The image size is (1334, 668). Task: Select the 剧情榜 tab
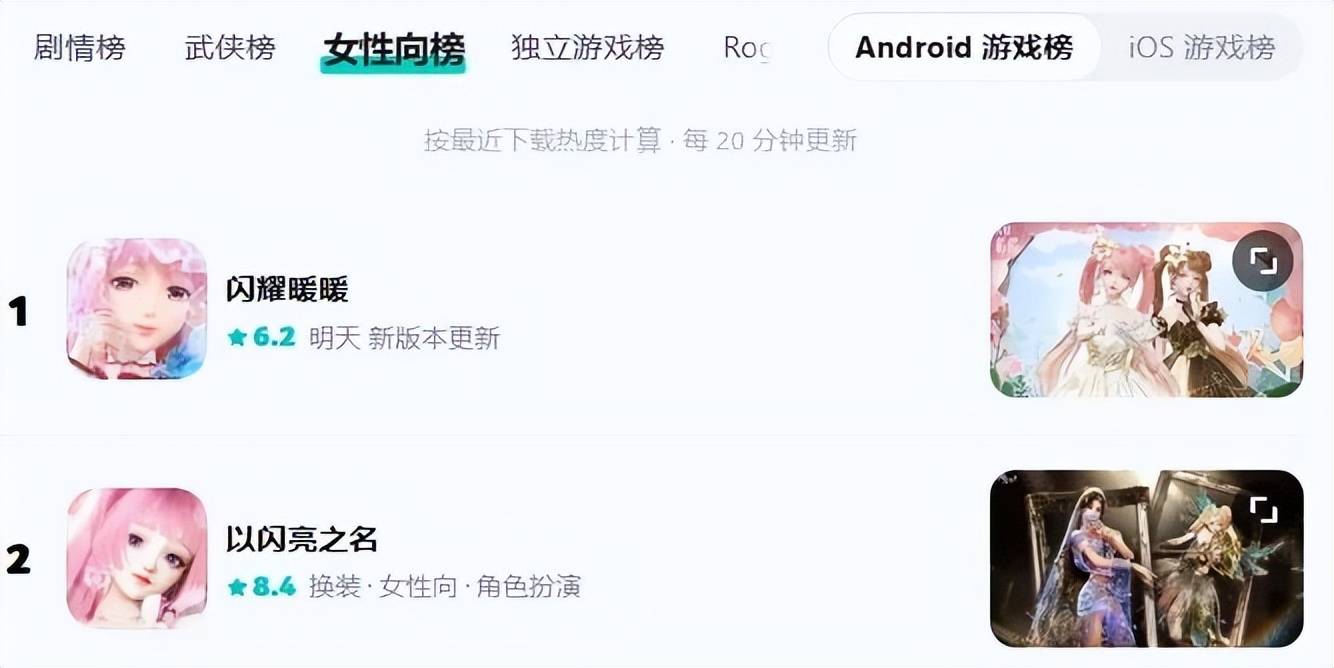[80, 47]
